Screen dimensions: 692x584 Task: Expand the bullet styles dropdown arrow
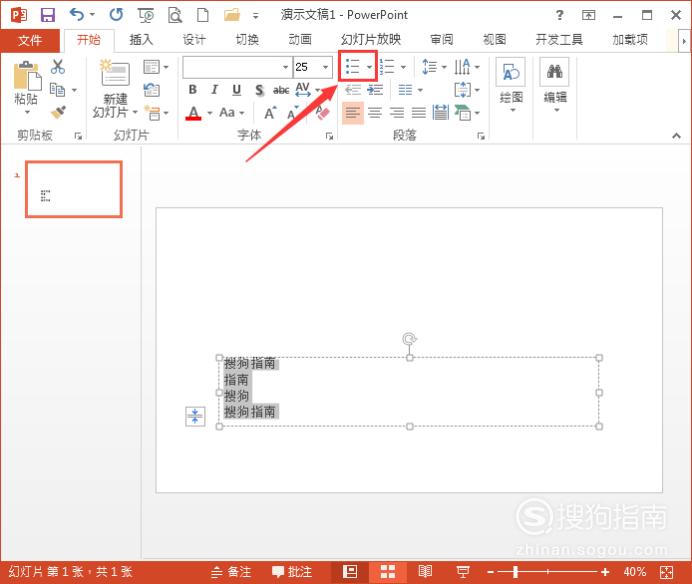[x=369, y=67]
